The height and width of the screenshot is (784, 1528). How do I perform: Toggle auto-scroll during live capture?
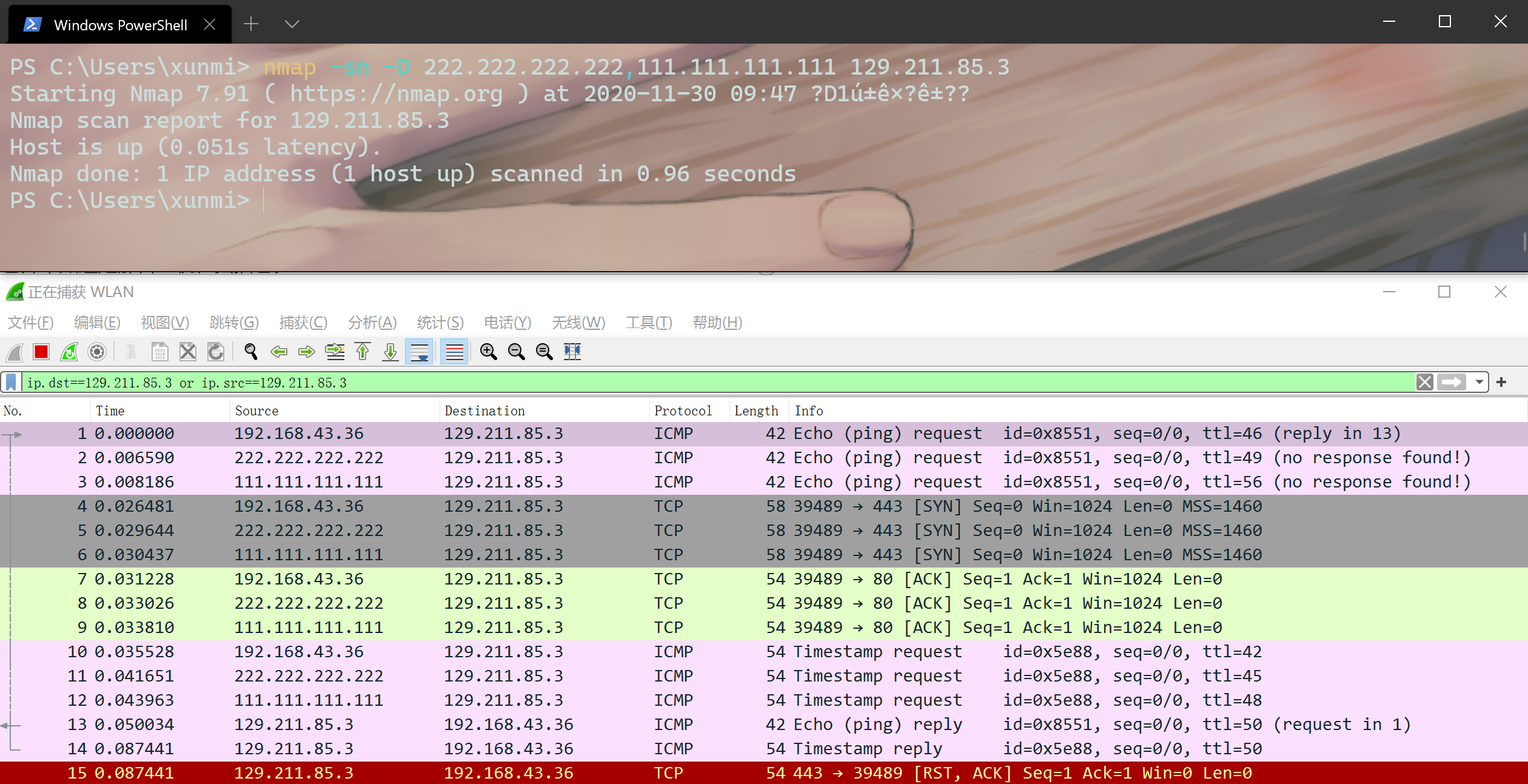pos(419,352)
